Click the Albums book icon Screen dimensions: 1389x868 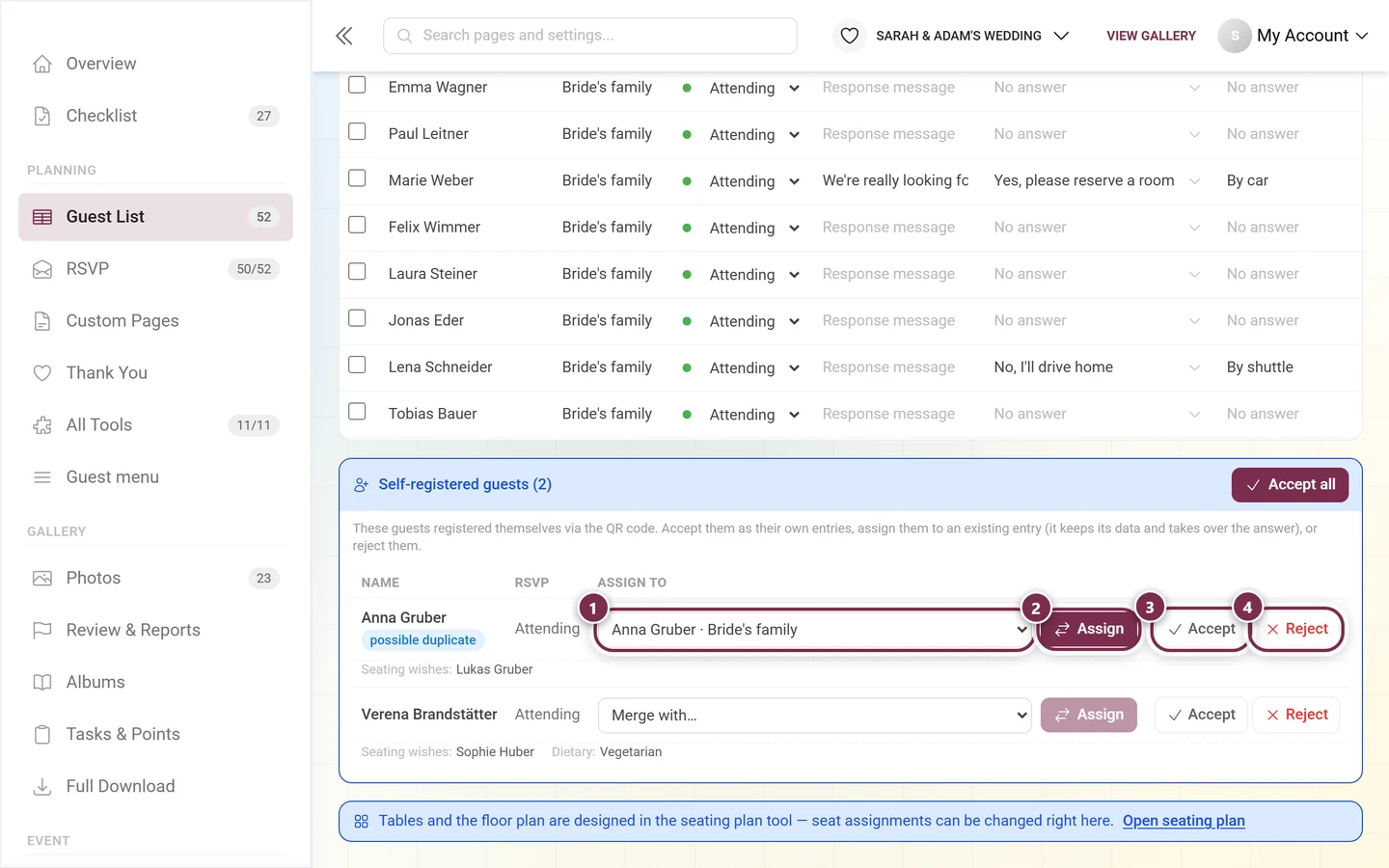pyautogui.click(x=42, y=683)
